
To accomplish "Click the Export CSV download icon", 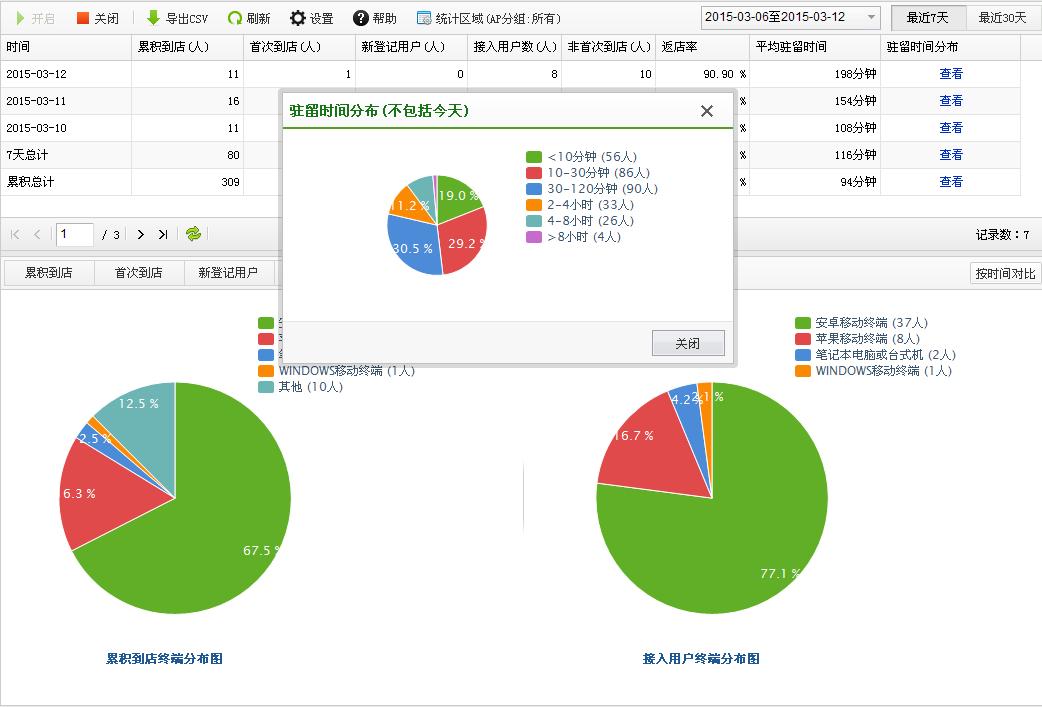I will [x=153, y=18].
